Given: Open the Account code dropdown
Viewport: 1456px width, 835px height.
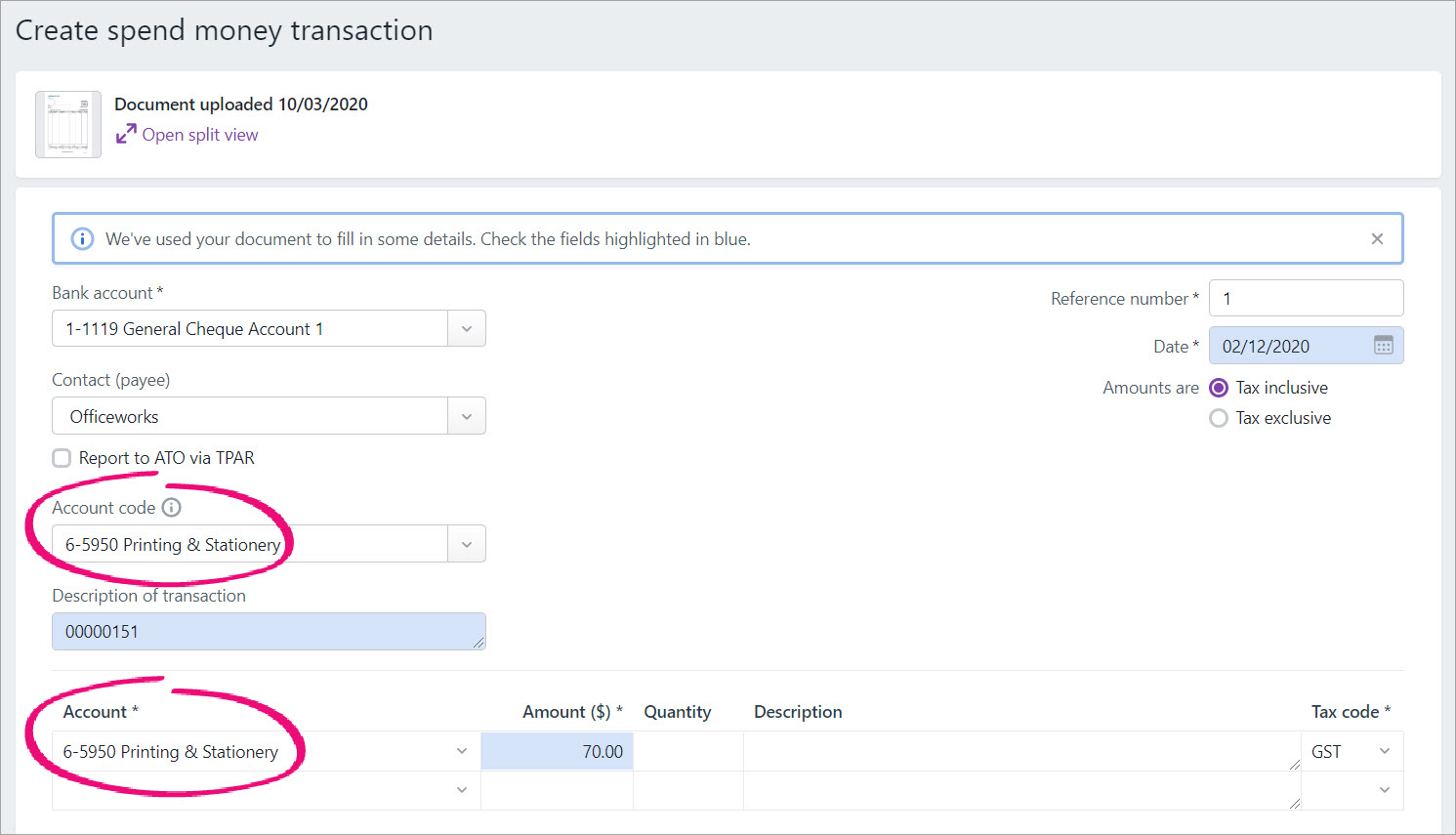Looking at the screenshot, I should (467, 543).
